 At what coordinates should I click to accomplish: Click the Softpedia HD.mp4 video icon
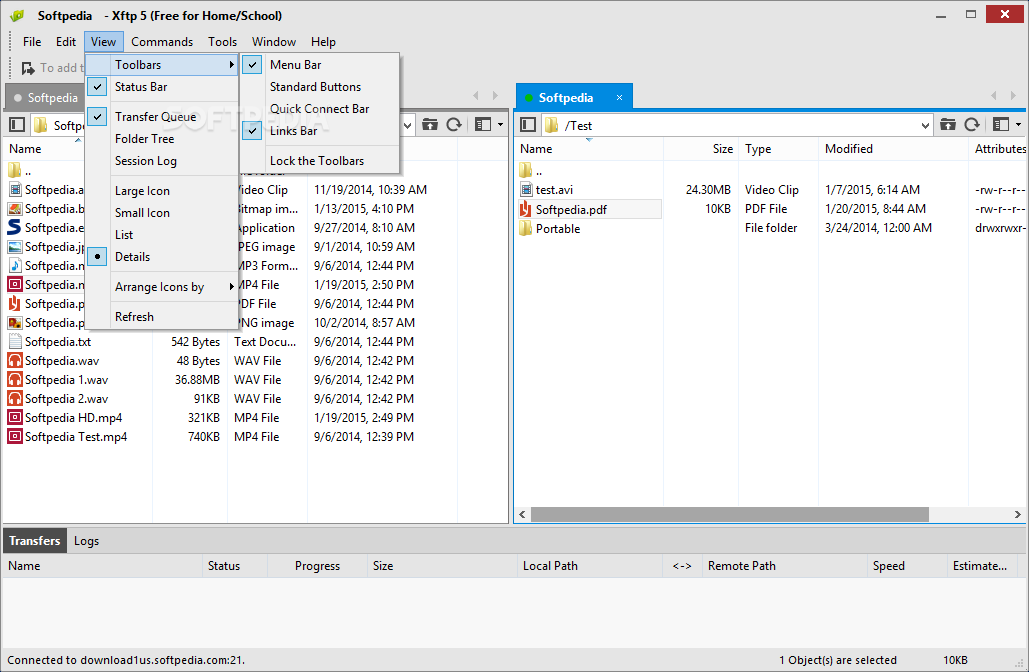(x=14, y=417)
